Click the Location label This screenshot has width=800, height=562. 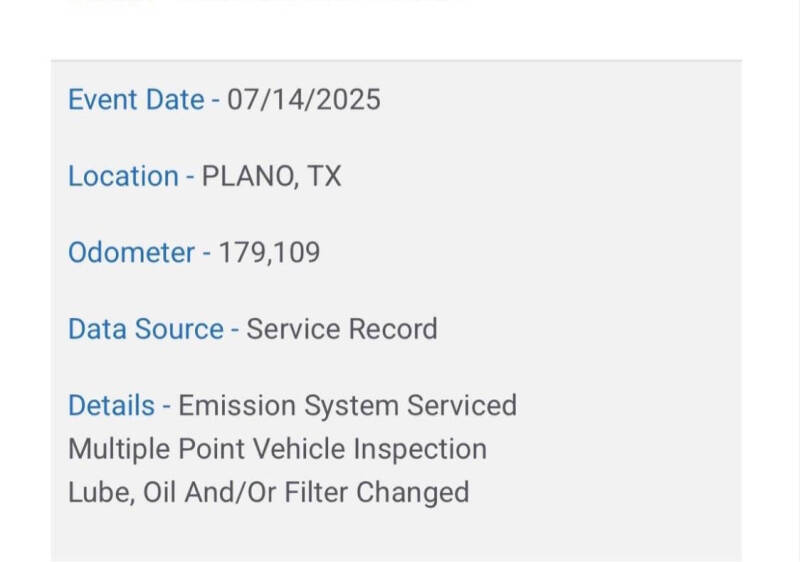123,177
